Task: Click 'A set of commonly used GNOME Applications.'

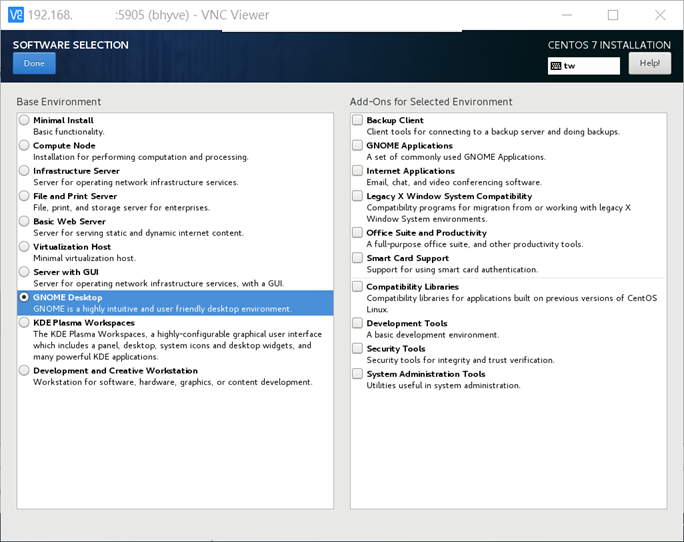Action: click(x=456, y=157)
